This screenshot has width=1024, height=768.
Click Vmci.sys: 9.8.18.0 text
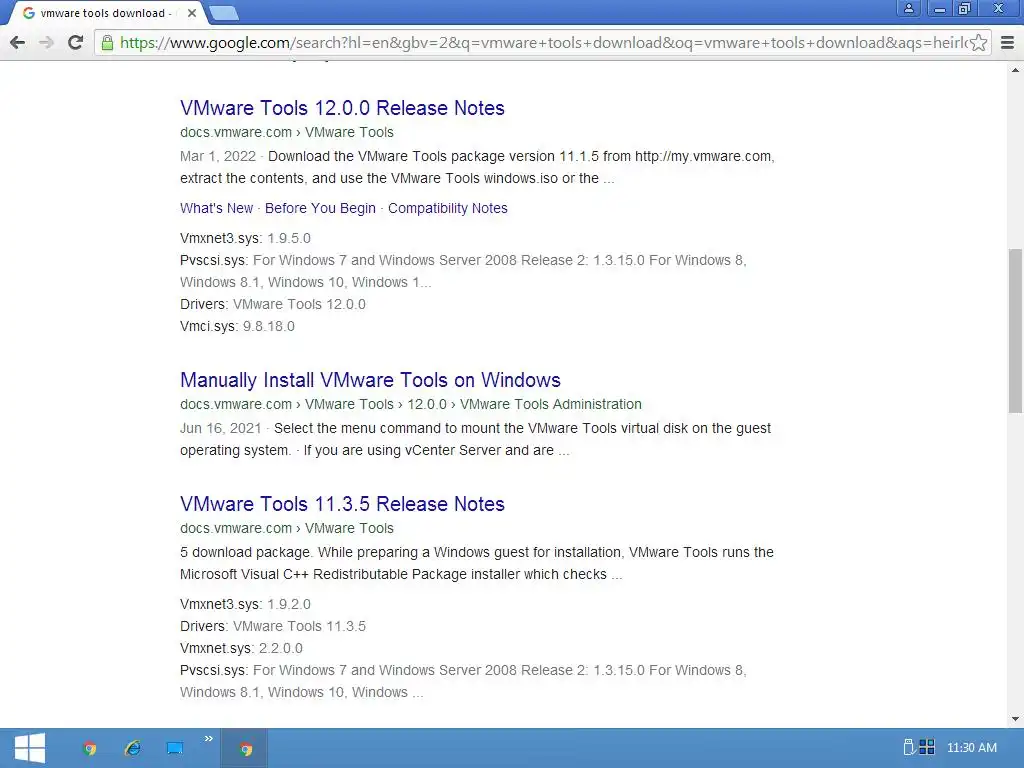point(237,327)
